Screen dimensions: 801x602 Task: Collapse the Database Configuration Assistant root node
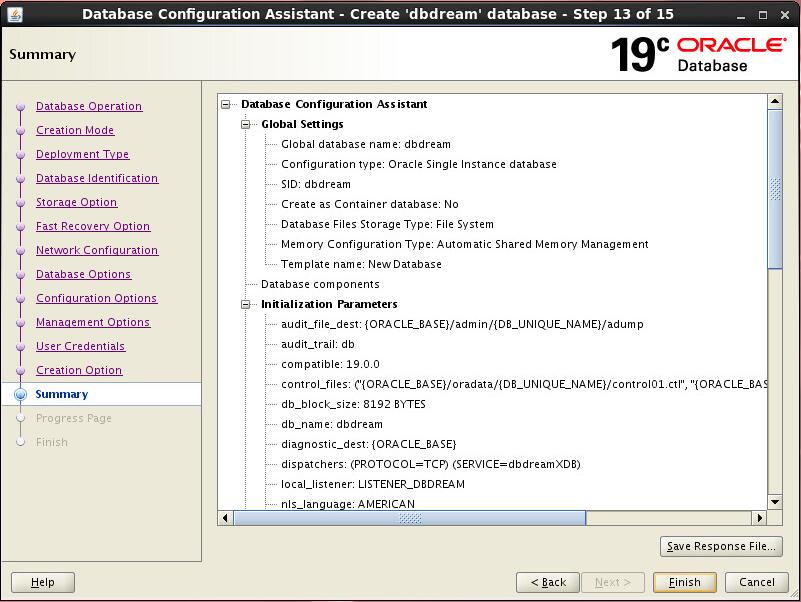click(x=227, y=104)
